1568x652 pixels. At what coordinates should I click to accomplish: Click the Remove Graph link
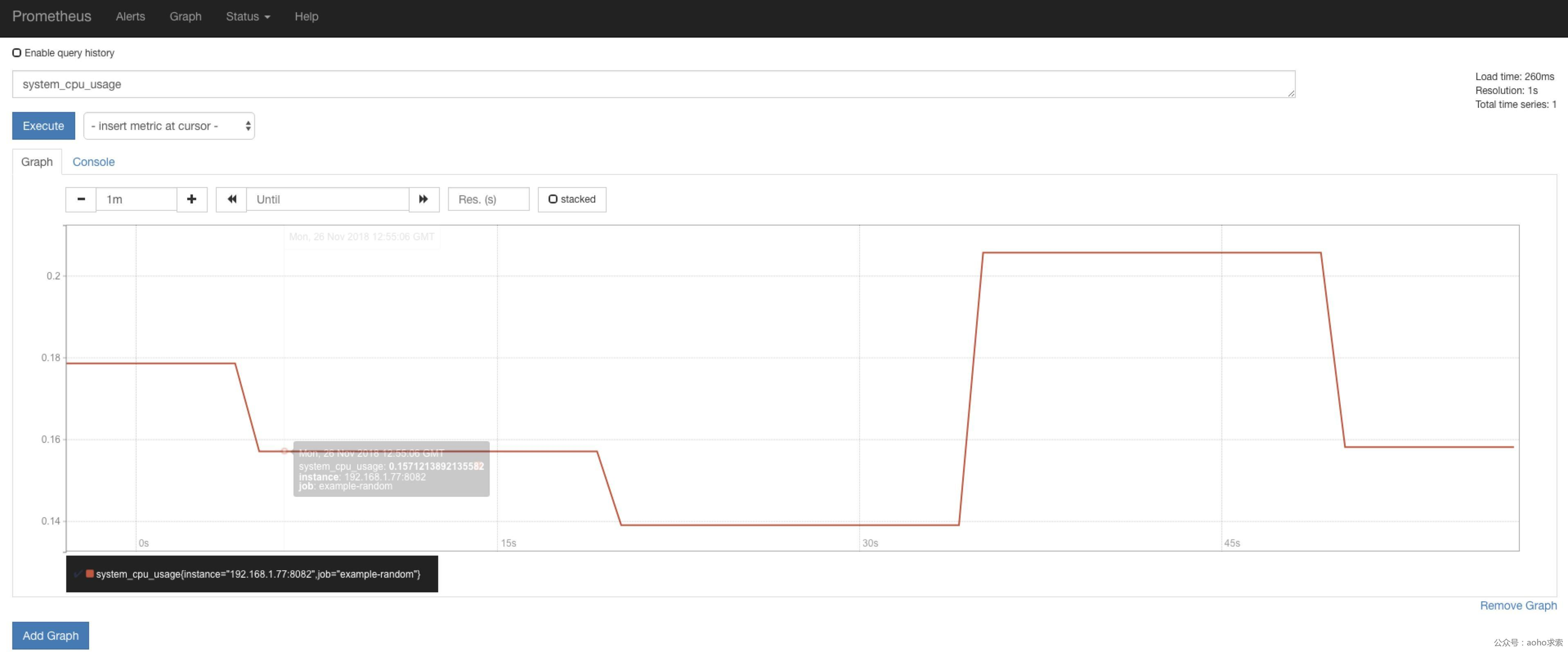pos(1518,606)
